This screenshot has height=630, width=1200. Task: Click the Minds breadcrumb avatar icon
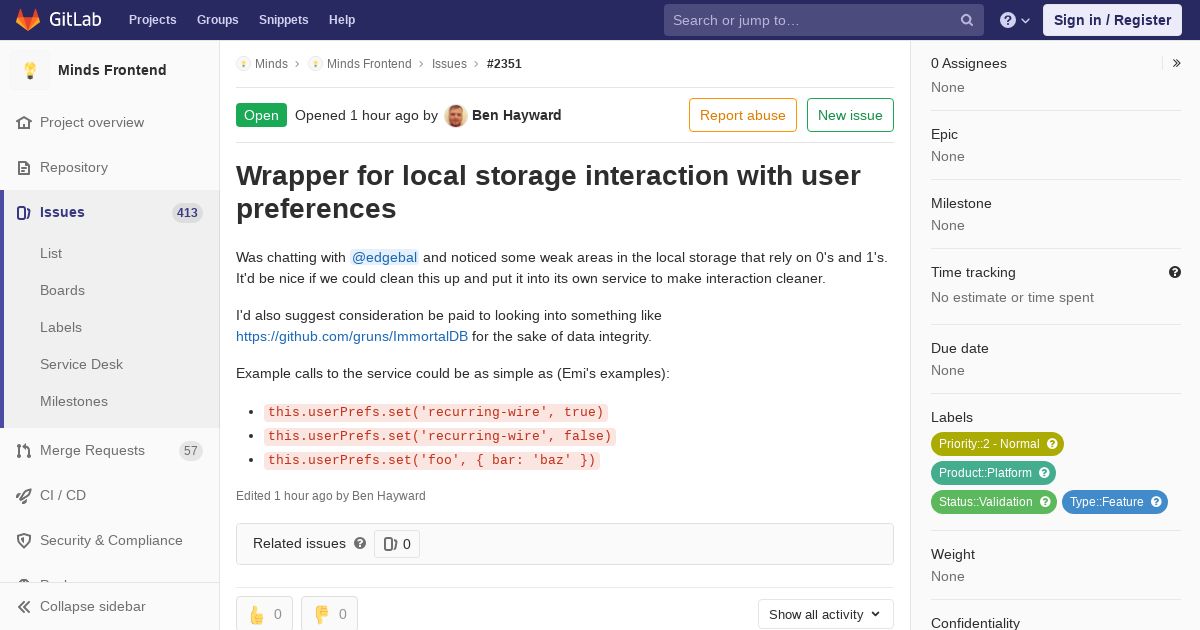click(243, 63)
